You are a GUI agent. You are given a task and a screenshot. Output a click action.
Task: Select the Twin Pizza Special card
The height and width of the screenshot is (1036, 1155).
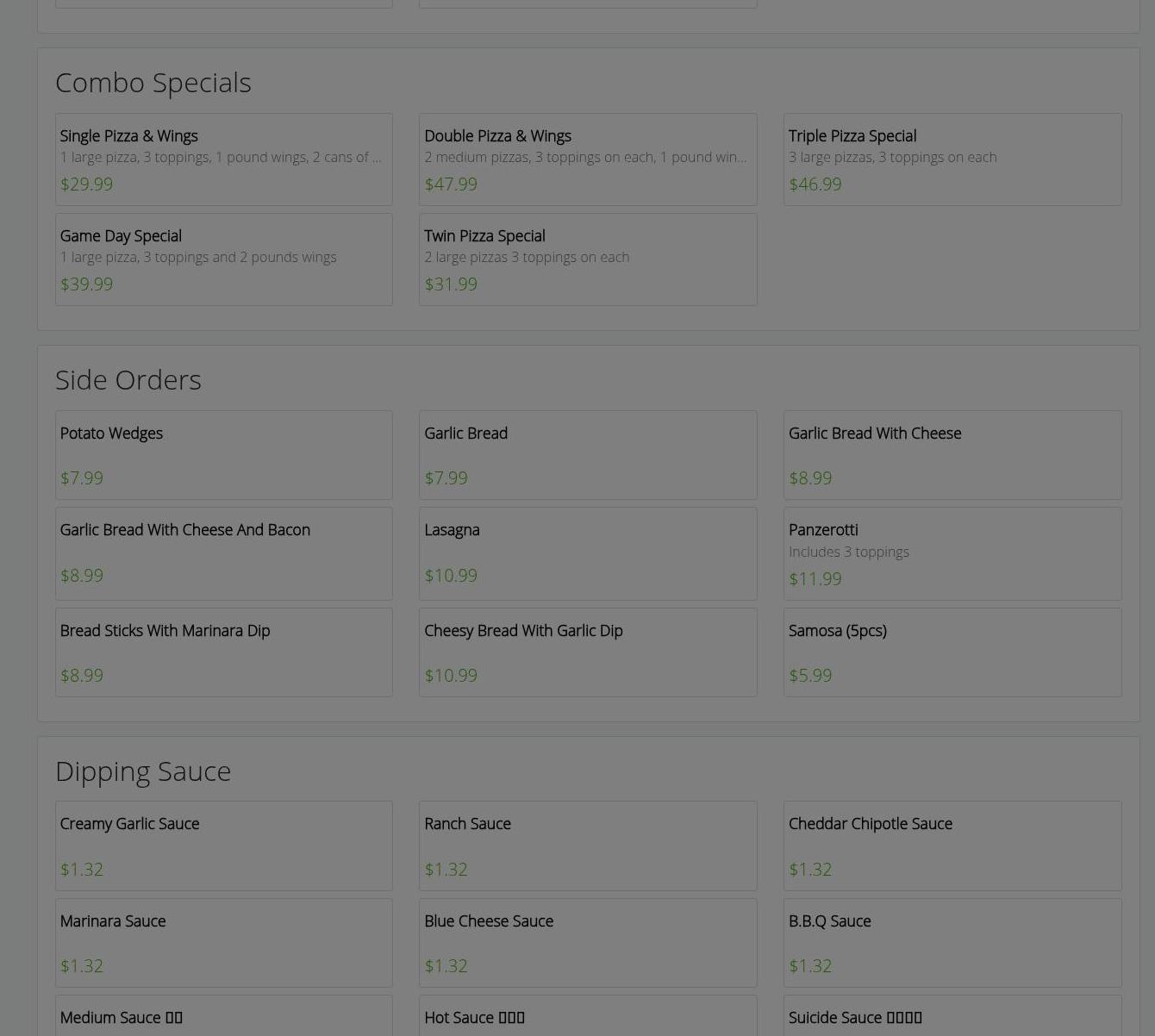[587, 259]
